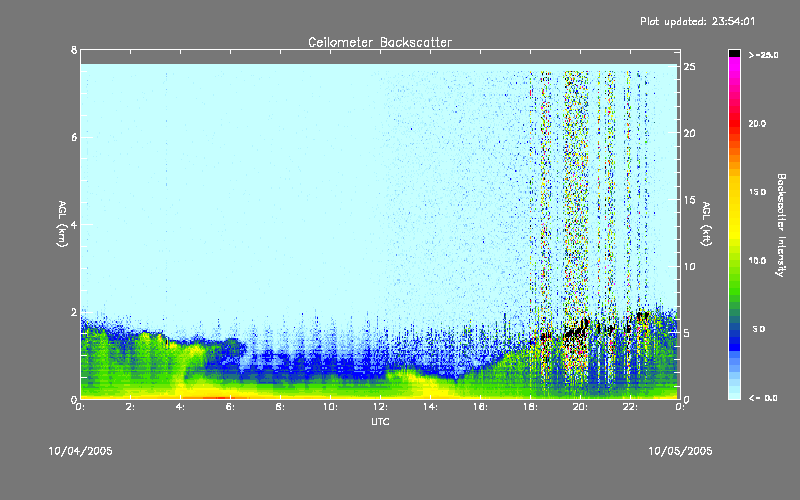Click the black cloud-base return near 20 UTC

(577, 330)
